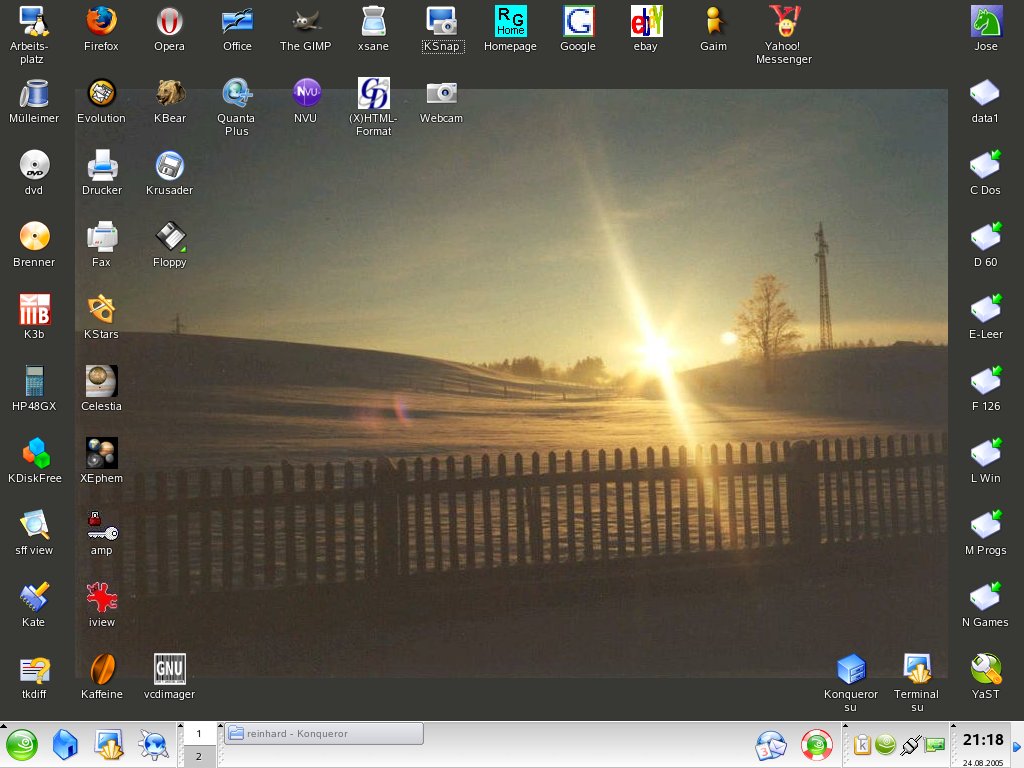Viewport: 1024px width, 768px height.
Task: Open the K3b burning application icon
Action: 34,310
